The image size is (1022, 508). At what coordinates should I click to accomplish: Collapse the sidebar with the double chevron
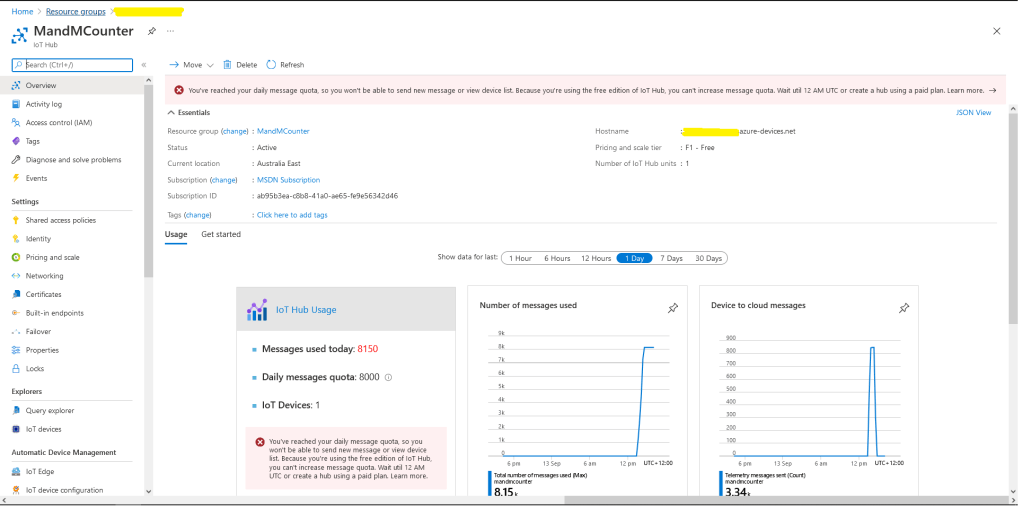144,65
